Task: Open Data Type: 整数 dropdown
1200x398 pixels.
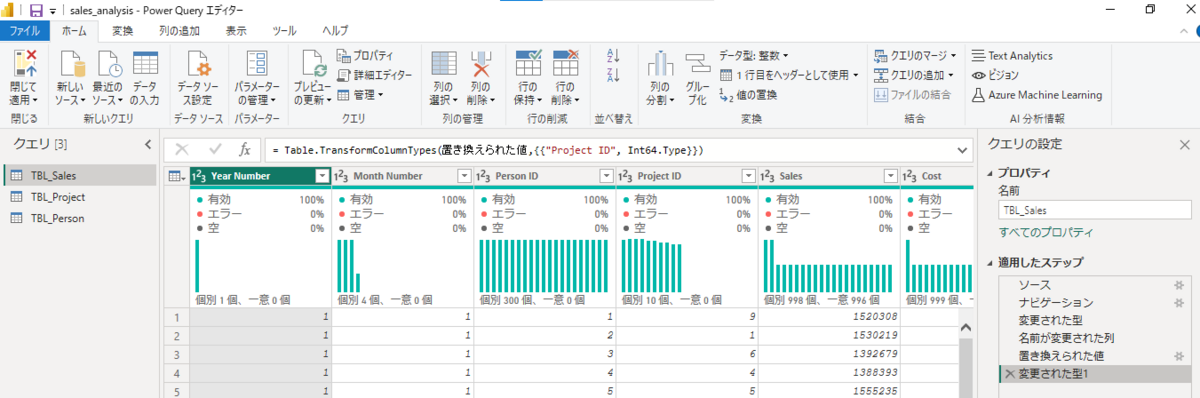Action: click(x=754, y=56)
